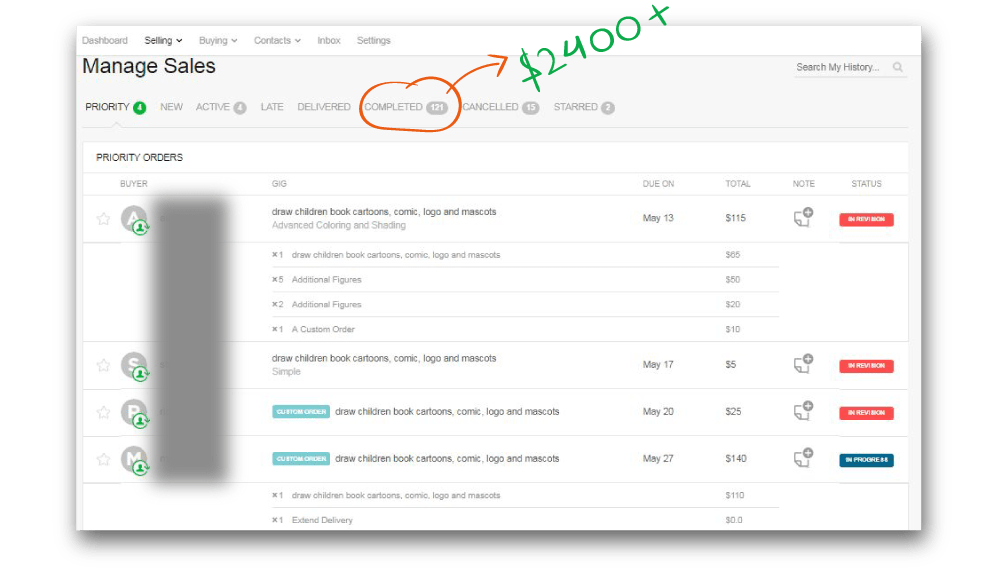The image size is (997, 570).
Task: Switch to the Starred tab
Action: (584, 107)
